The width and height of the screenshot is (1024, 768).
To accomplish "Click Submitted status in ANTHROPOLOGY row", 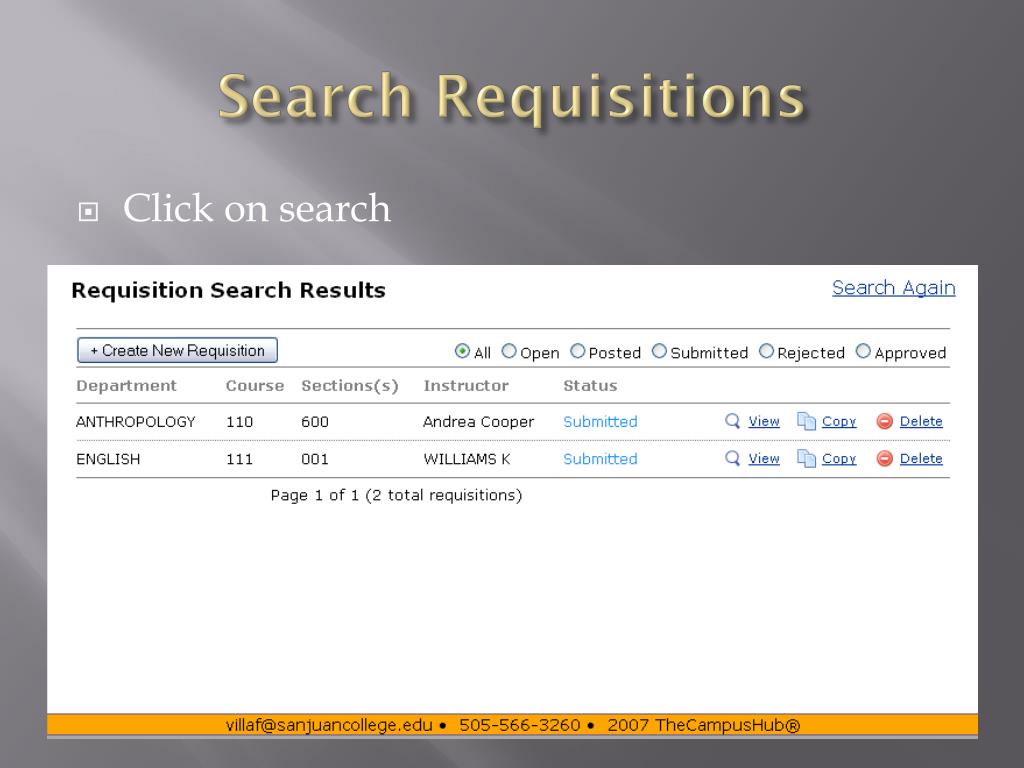I will pyautogui.click(x=600, y=421).
